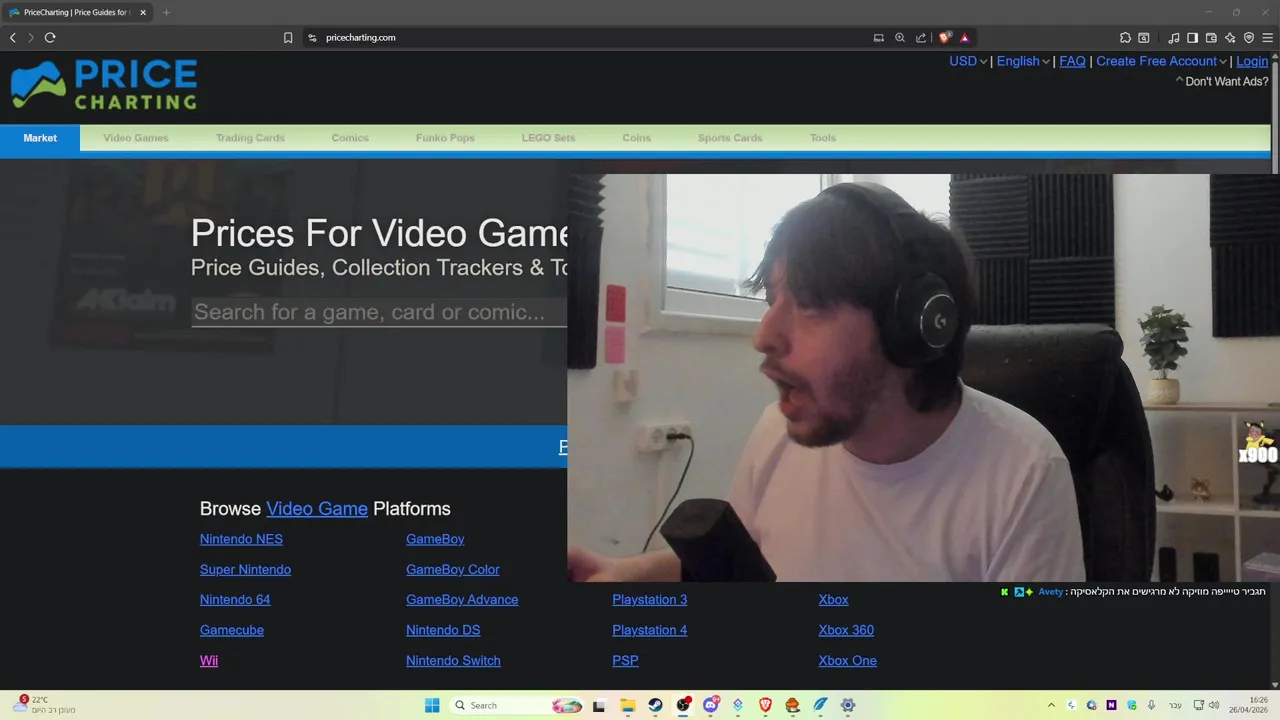The height and width of the screenshot is (720, 1280).
Task: Open the Leo AI sparkle icon
Action: pyautogui.click(x=1230, y=38)
